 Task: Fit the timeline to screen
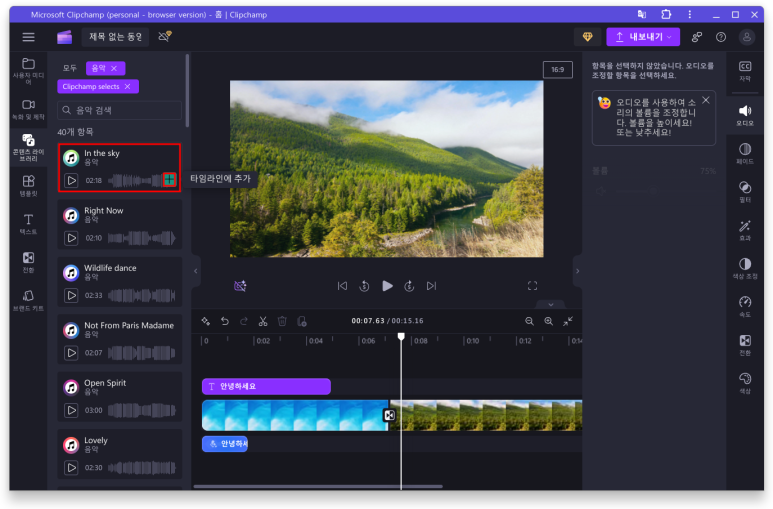(568, 322)
